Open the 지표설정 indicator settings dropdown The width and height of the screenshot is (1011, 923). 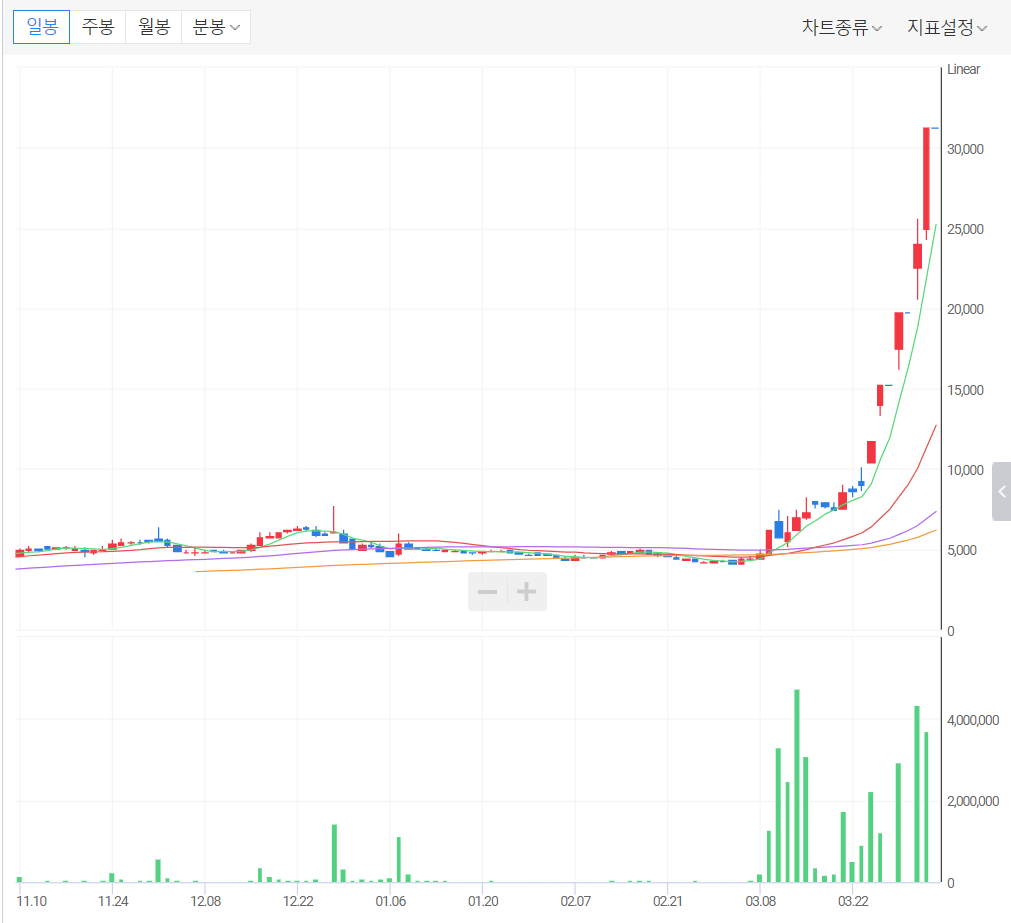(x=947, y=27)
